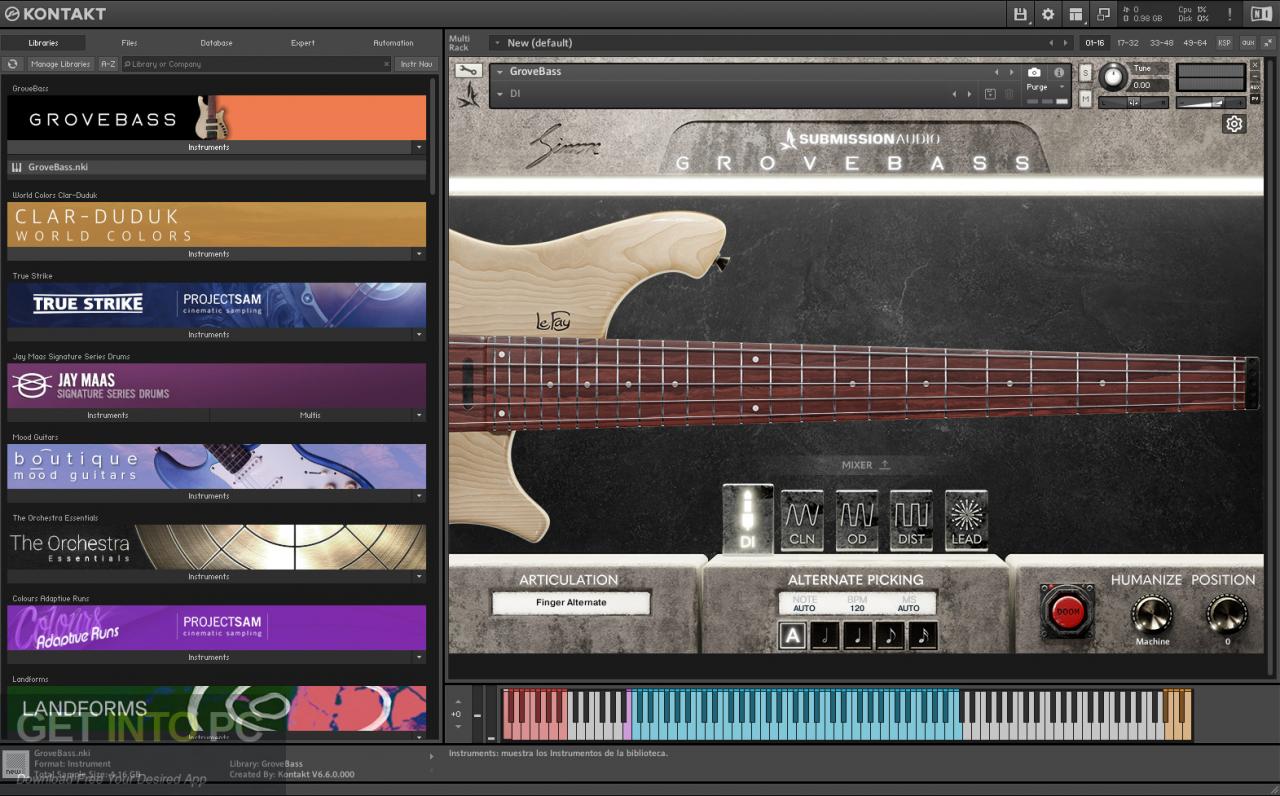Toggle the PV button on instrument header
The height and width of the screenshot is (796, 1280).
[x=1255, y=100]
